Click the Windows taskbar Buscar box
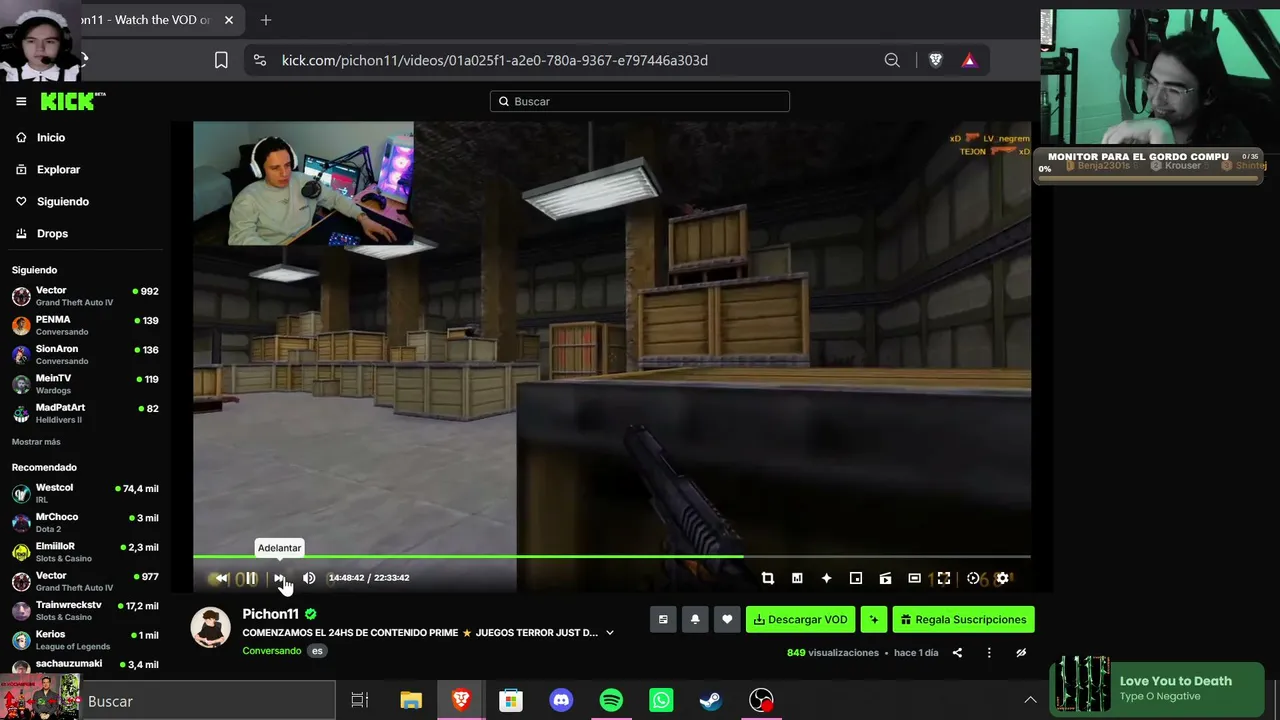This screenshot has height=720, width=1280. (208, 701)
